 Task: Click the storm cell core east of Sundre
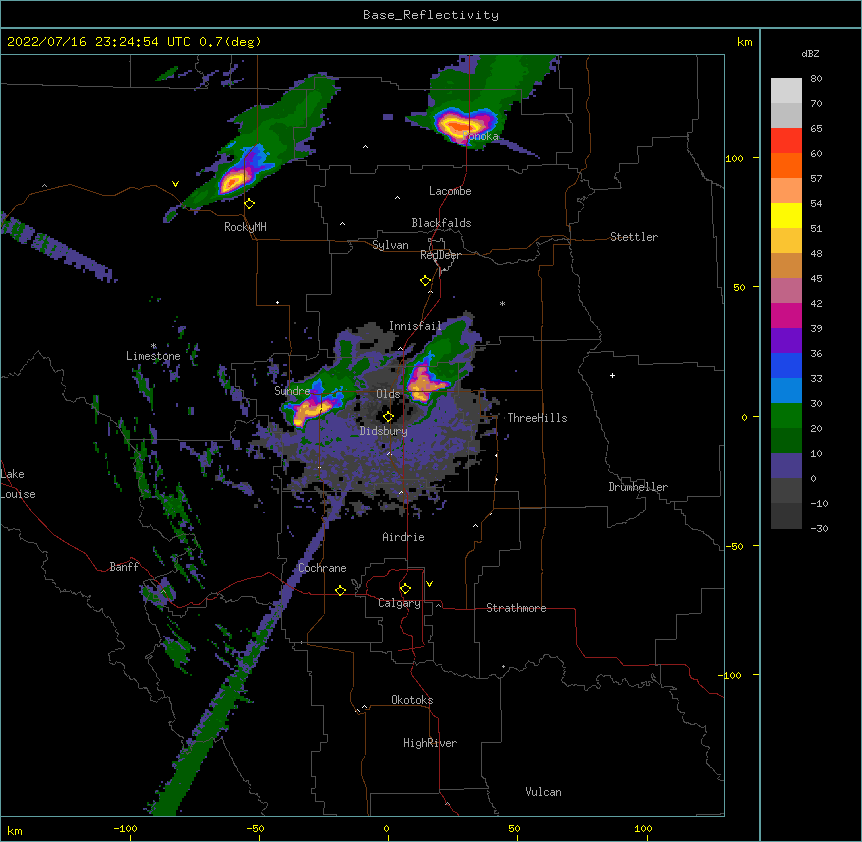tap(311, 409)
